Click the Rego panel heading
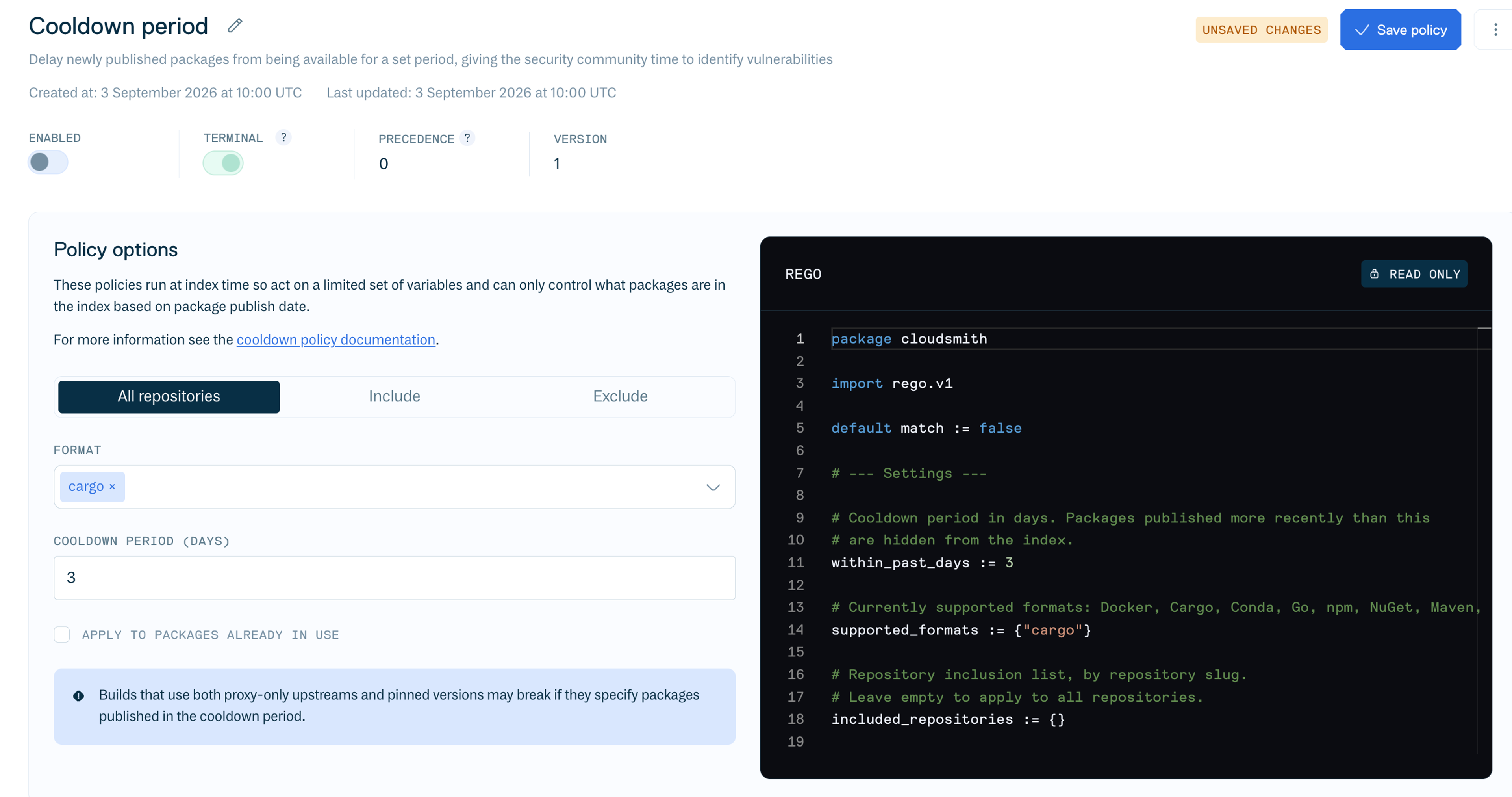Viewport: 1512px width, 797px height. click(803, 274)
